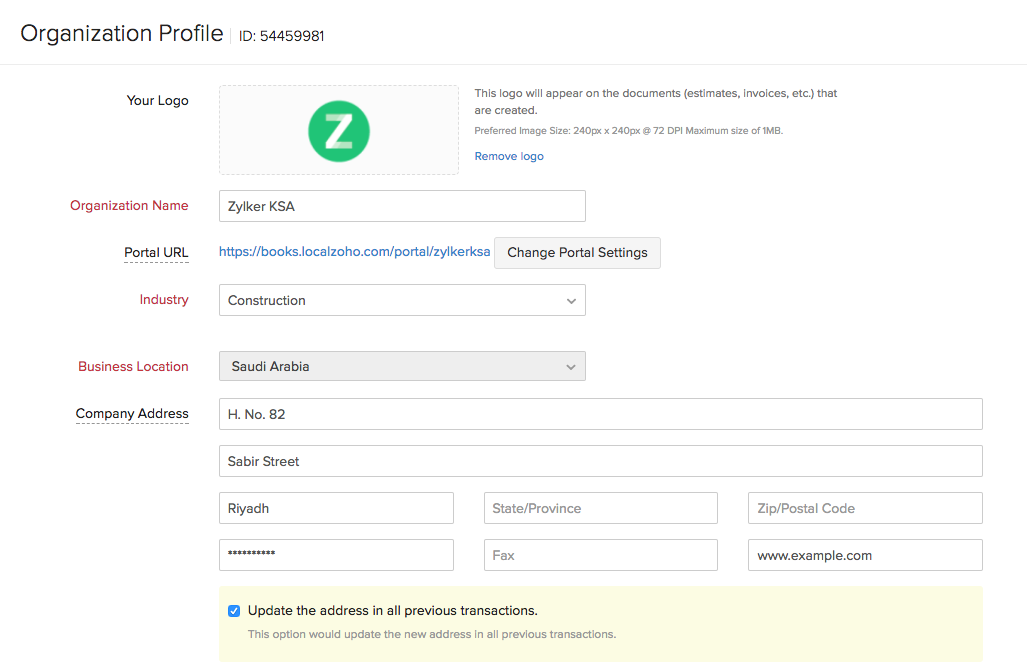
Task: Click the Remove logo link
Action: click(x=509, y=156)
